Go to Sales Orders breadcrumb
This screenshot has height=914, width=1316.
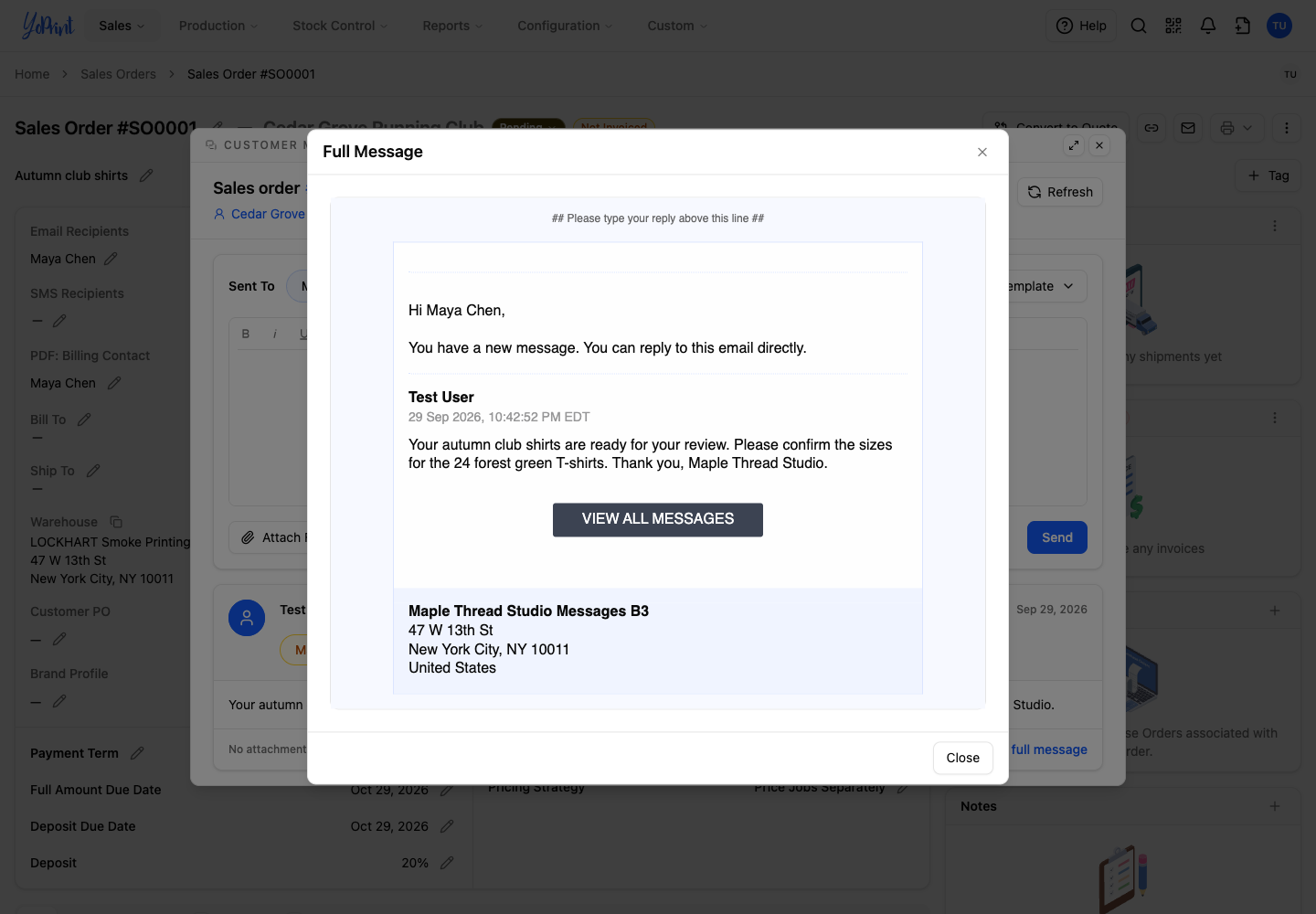pyautogui.click(x=118, y=74)
